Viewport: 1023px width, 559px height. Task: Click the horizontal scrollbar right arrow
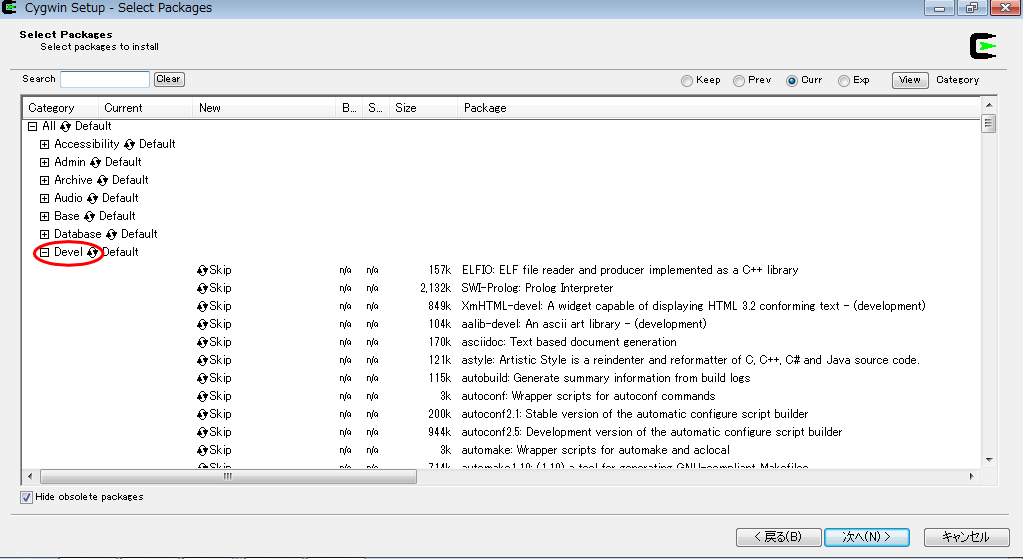(x=971, y=477)
